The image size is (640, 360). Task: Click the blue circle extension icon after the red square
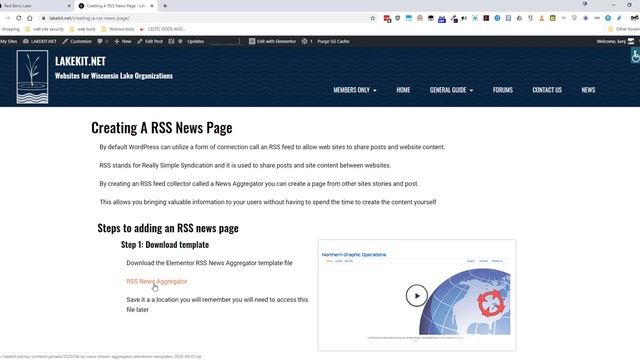click(497, 18)
